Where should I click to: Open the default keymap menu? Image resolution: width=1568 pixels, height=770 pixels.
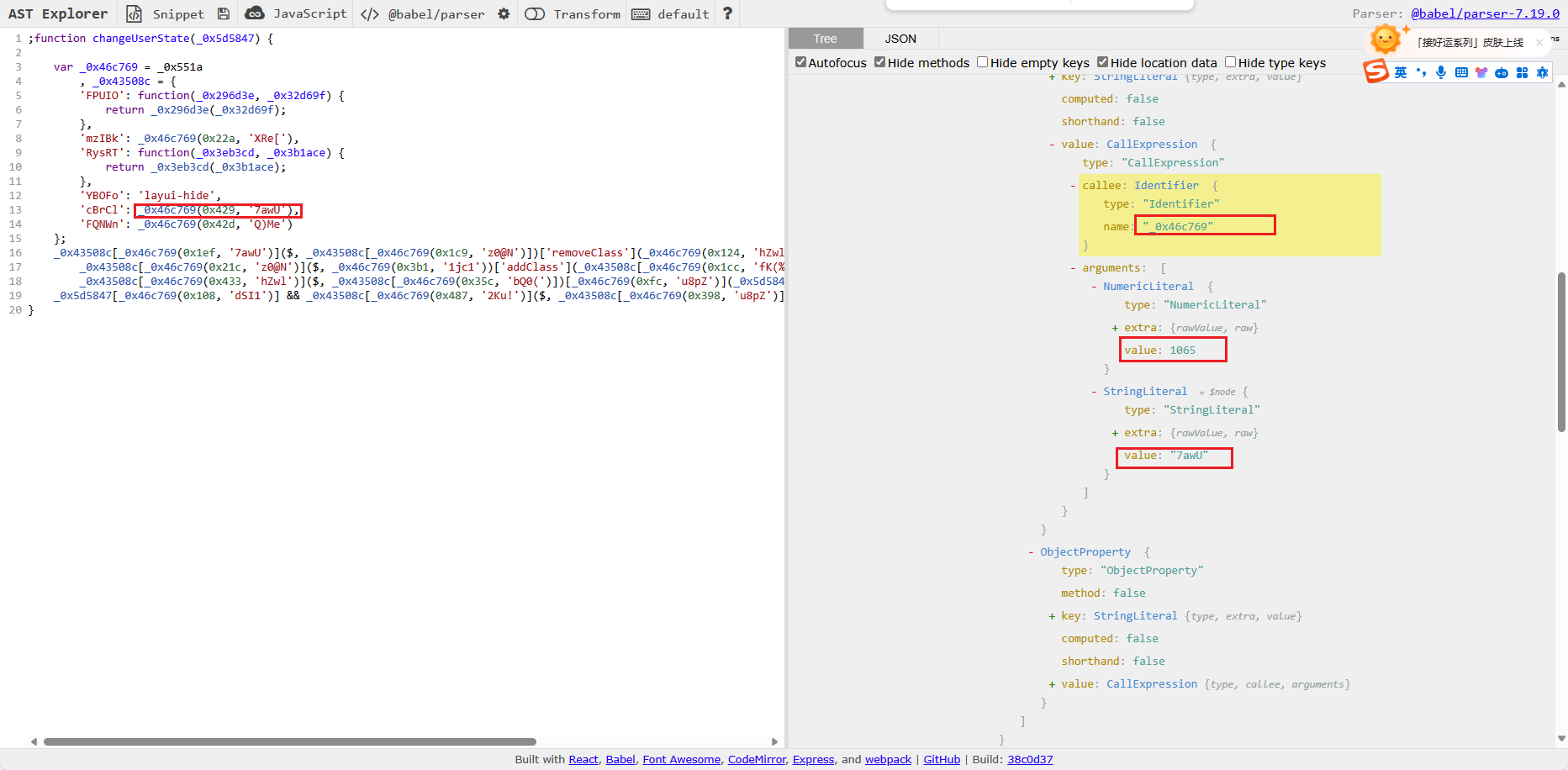coord(671,13)
